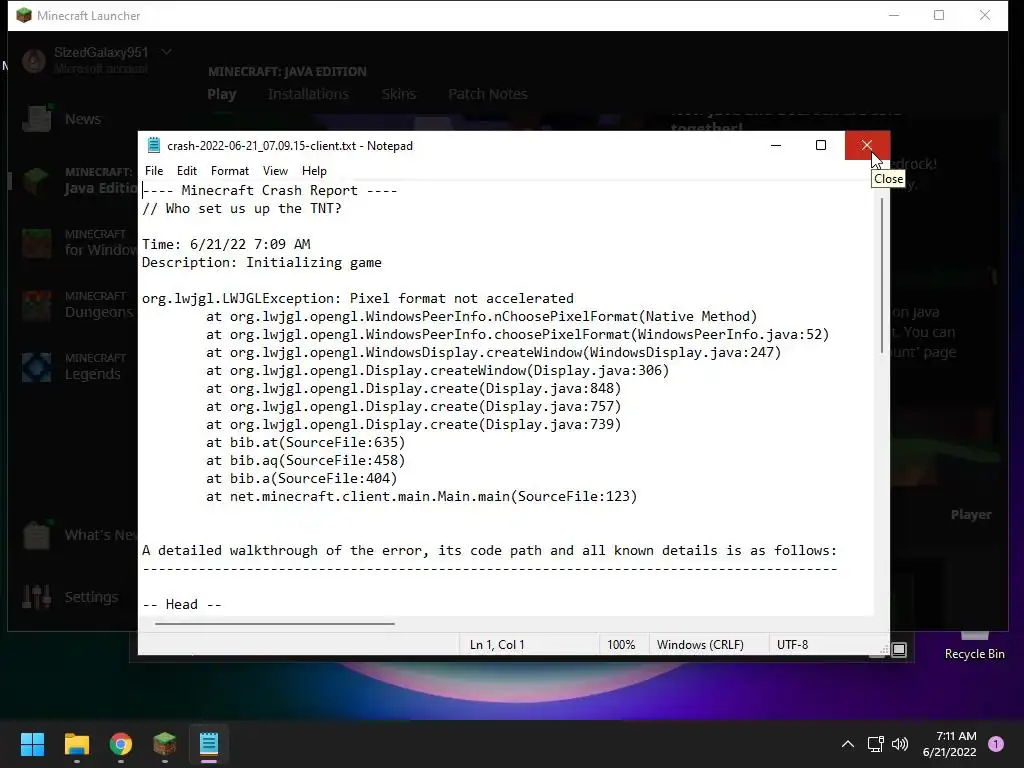The height and width of the screenshot is (768, 1024).
Task: Click the 'Time: 6/21/22 7:09 AM' line
Action: (226, 244)
